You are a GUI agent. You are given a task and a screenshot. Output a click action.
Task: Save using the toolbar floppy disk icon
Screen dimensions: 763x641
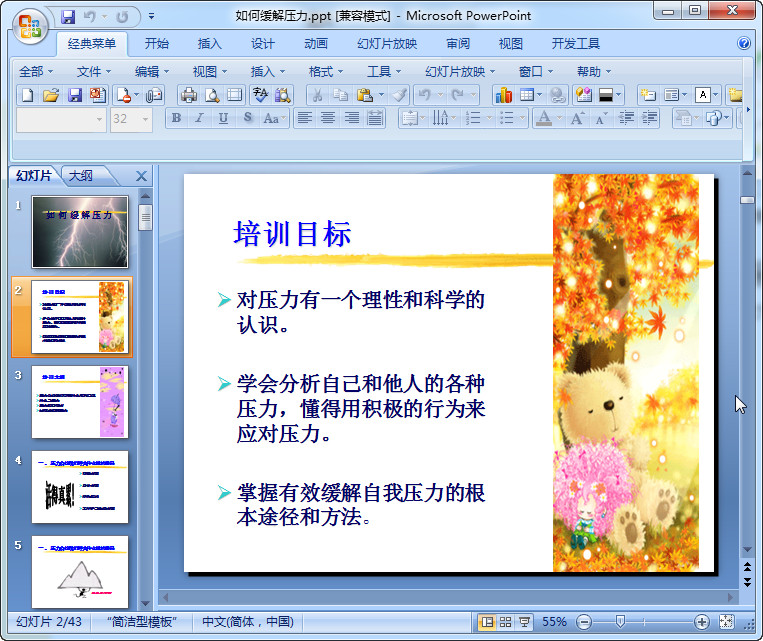tap(74, 95)
